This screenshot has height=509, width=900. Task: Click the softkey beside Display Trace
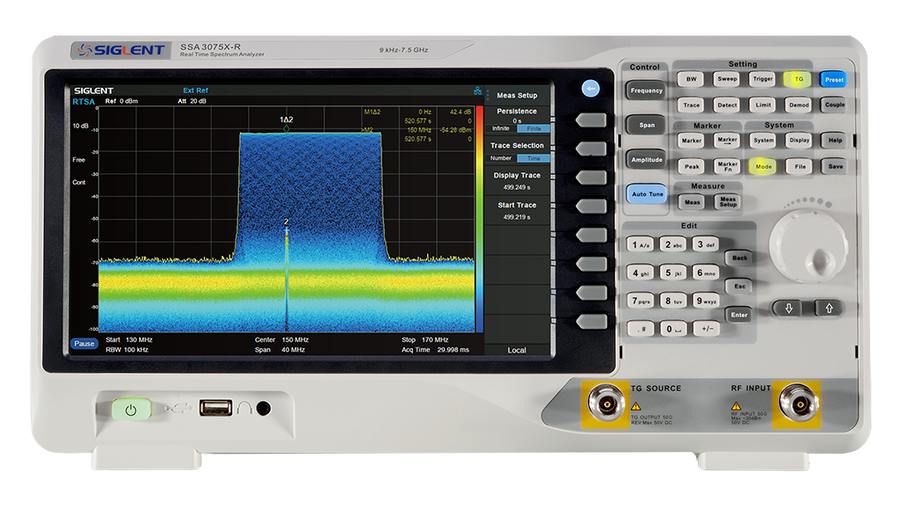point(591,177)
